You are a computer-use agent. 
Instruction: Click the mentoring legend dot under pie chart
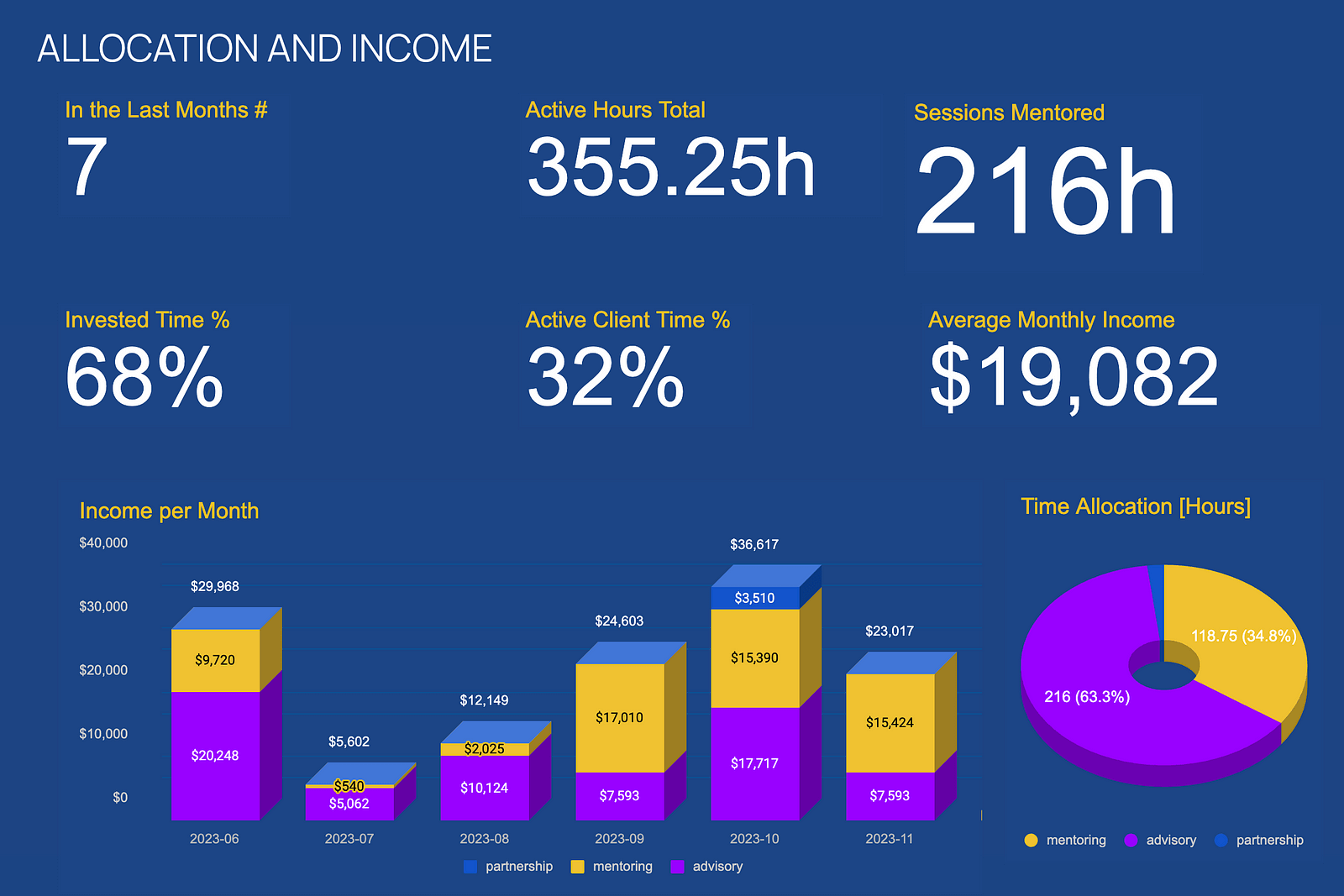click(x=1031, y=841)
